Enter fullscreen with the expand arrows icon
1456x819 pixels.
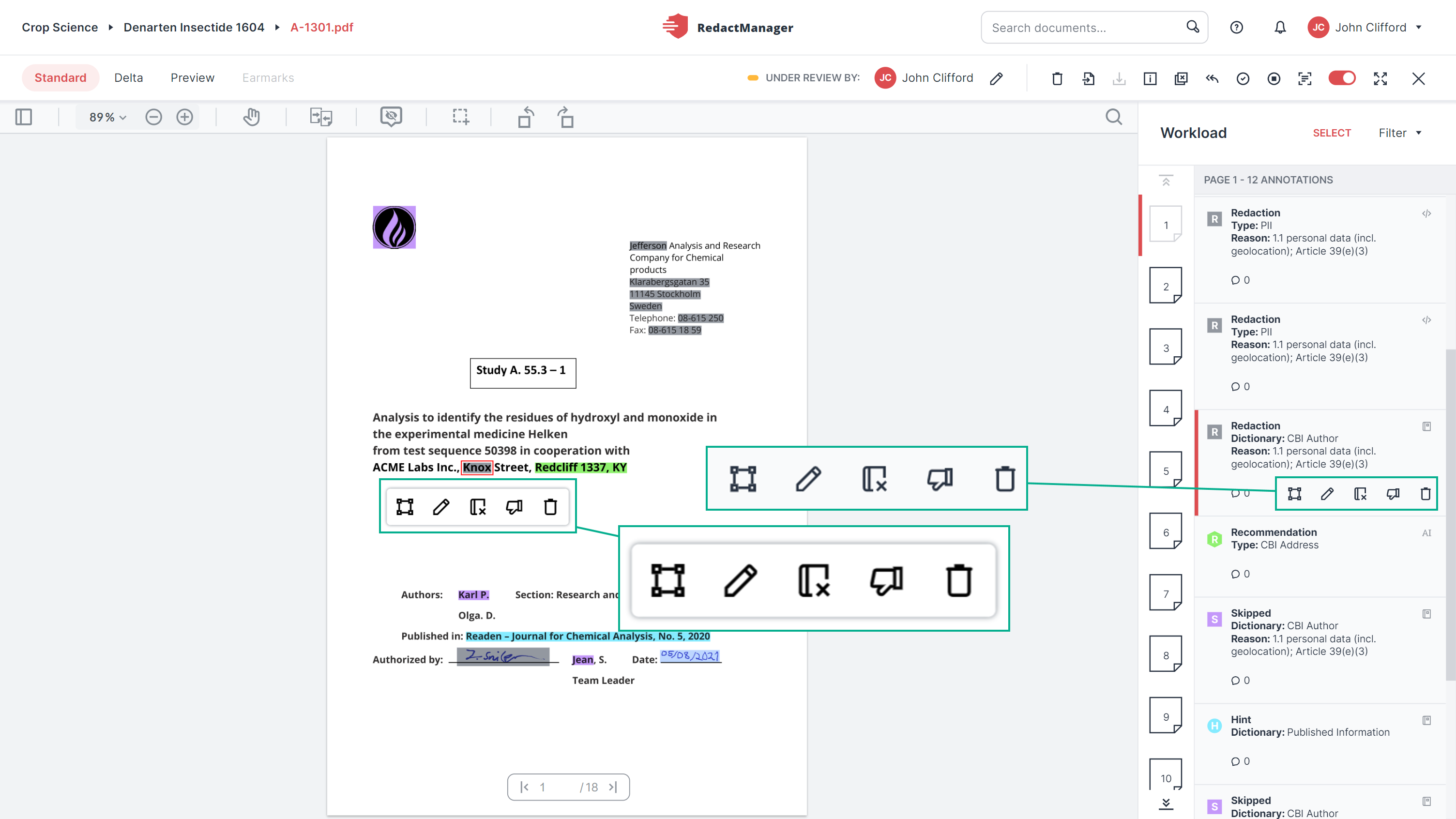point(1380,78)
